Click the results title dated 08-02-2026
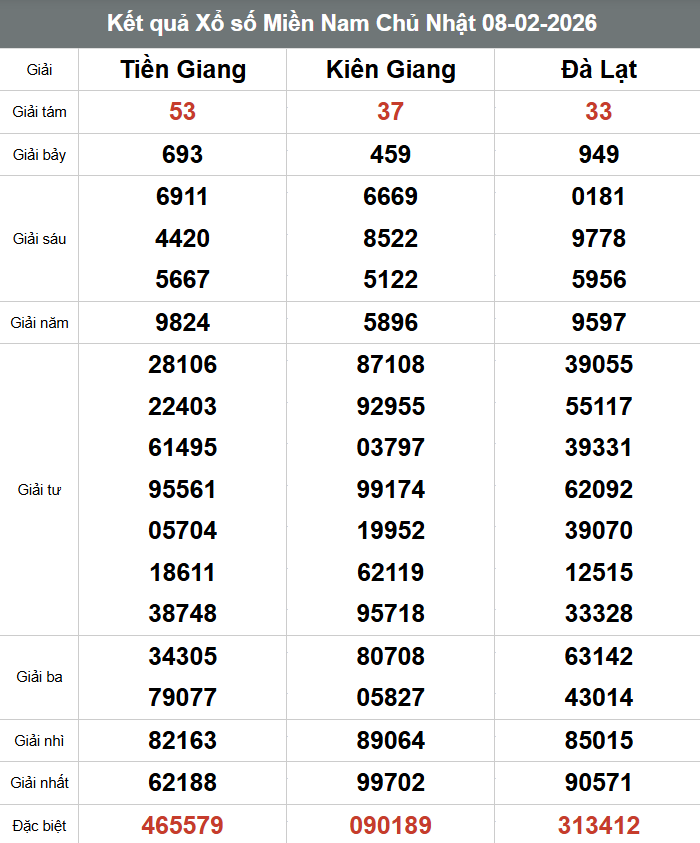 pyautogui.click(x=352, y=23)
